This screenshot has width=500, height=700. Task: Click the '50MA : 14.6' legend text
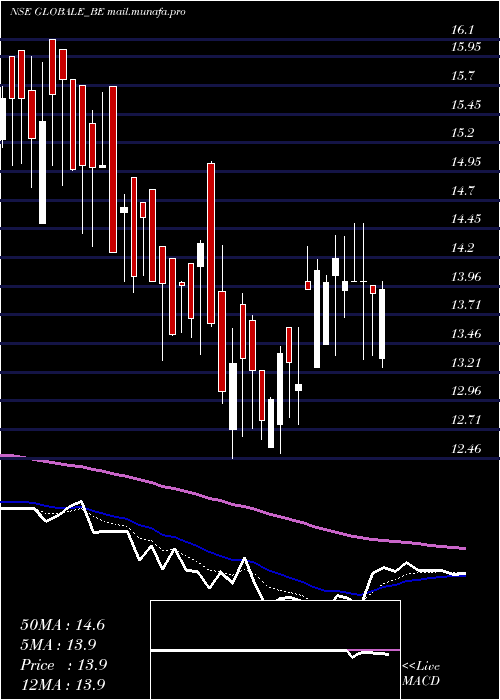(x=62, y=625)
